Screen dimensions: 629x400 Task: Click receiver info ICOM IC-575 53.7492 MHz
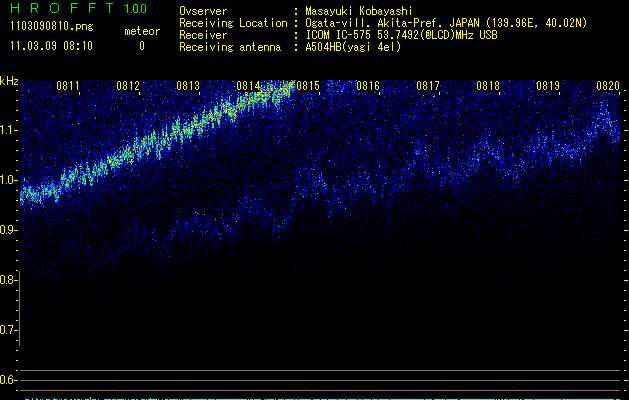coord(401,35)
